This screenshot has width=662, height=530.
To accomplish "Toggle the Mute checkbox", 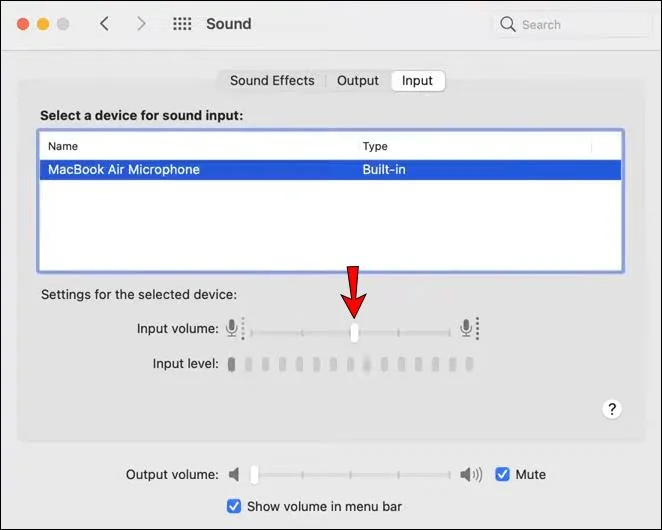I will click(x=502, y=474).
